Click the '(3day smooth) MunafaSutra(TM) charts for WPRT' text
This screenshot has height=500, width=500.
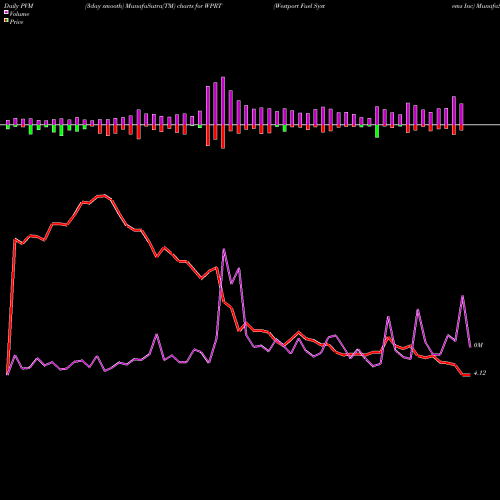tap(153, 6)
